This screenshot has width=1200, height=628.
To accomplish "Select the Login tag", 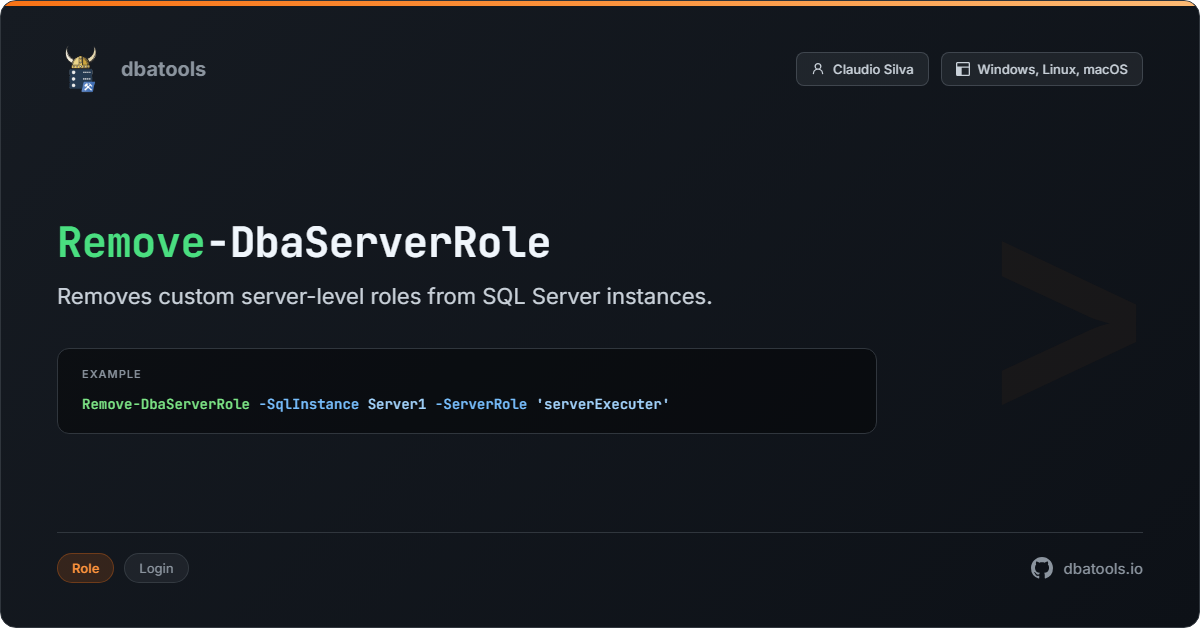I will pos(156,568).
